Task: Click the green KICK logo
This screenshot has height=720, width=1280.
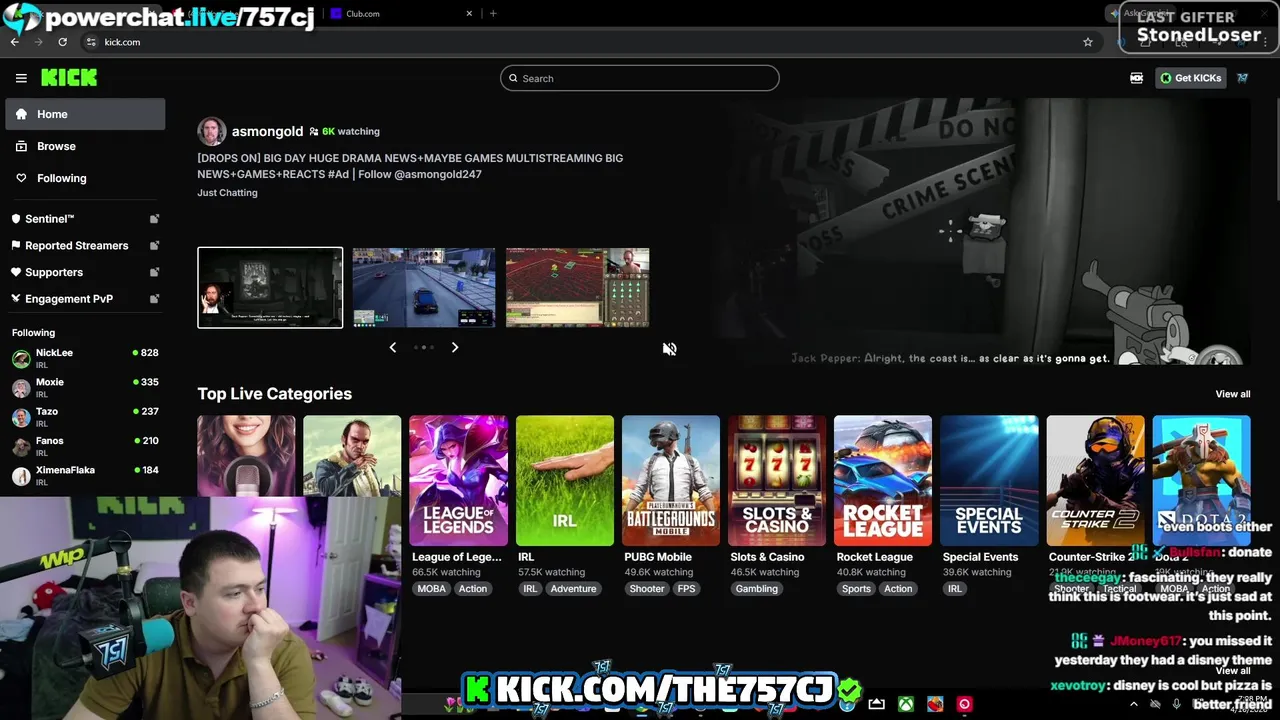Action: coord(69,78)
